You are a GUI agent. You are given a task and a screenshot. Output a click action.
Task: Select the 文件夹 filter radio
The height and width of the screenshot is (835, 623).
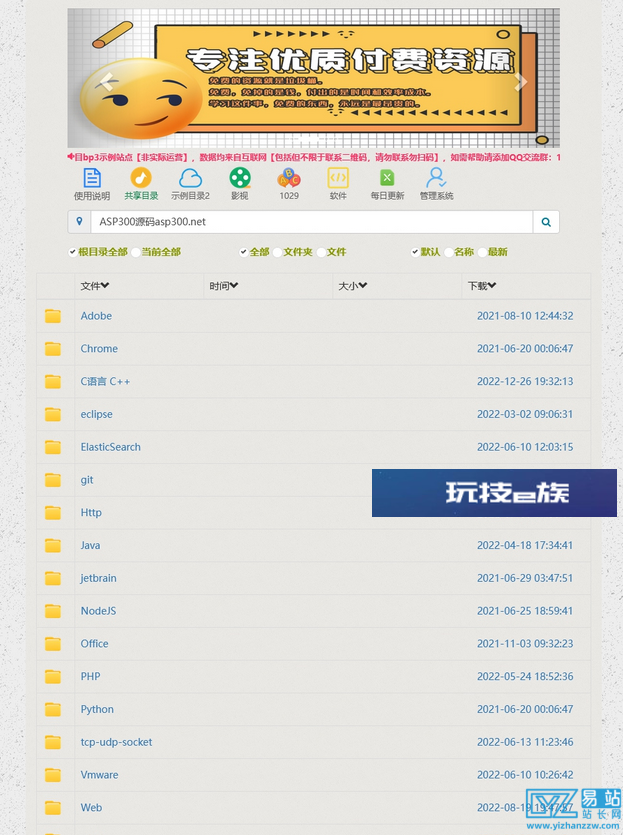click(x=277, y=252)
